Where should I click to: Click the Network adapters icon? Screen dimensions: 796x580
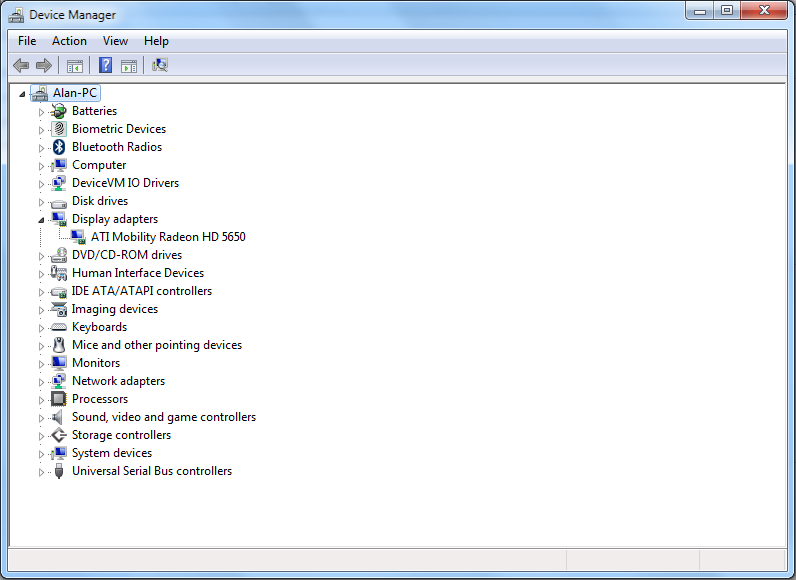coord(59,381)
